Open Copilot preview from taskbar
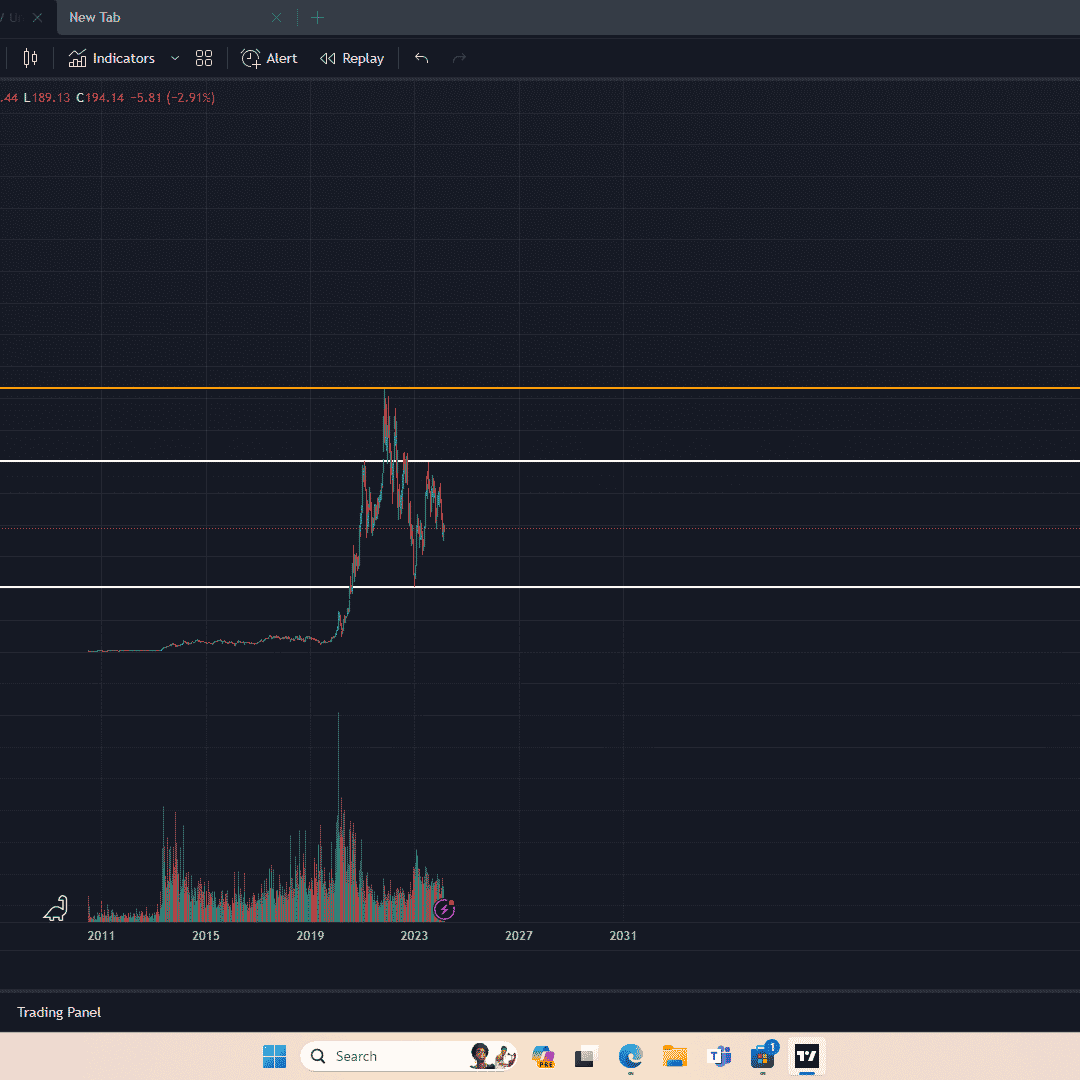The height and width of the screenshot is (1080, 1080). 543,1056
